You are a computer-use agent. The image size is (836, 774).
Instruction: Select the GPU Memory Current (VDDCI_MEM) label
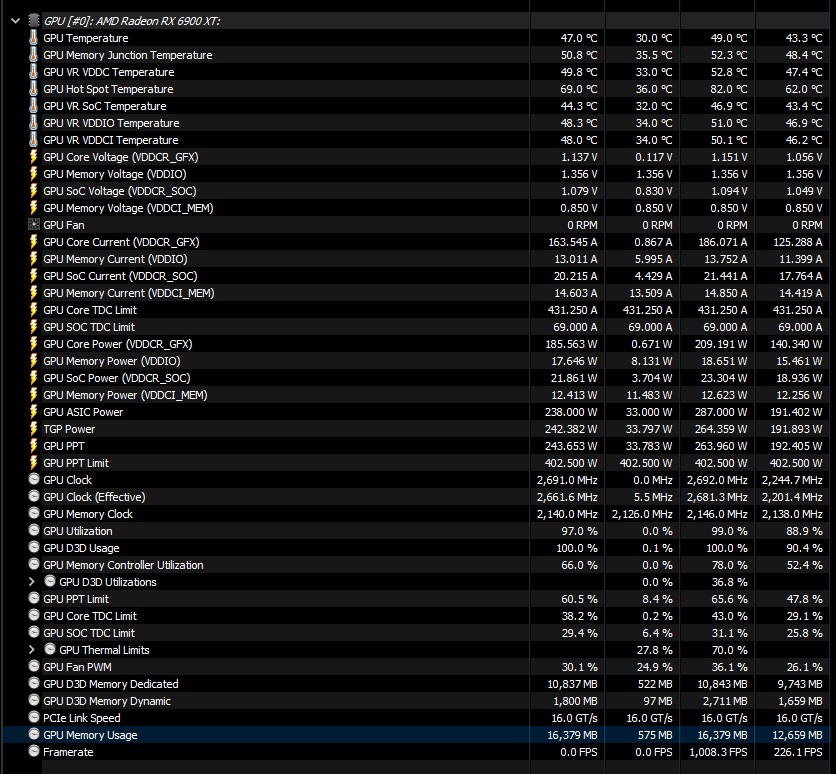[128, 293]
